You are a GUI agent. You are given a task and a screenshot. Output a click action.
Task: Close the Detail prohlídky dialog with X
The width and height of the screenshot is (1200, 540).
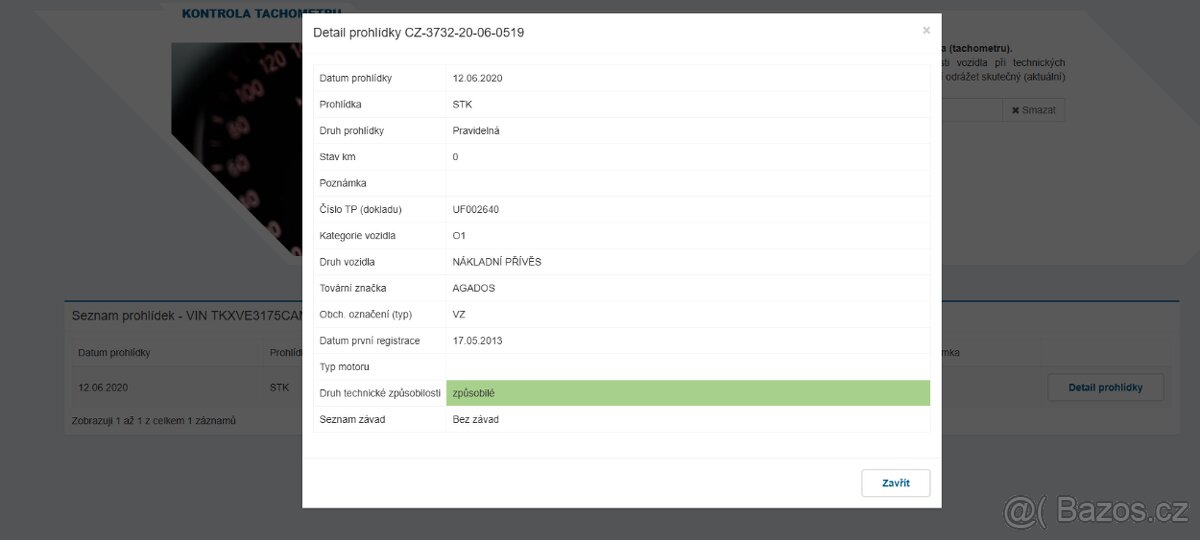926,31
